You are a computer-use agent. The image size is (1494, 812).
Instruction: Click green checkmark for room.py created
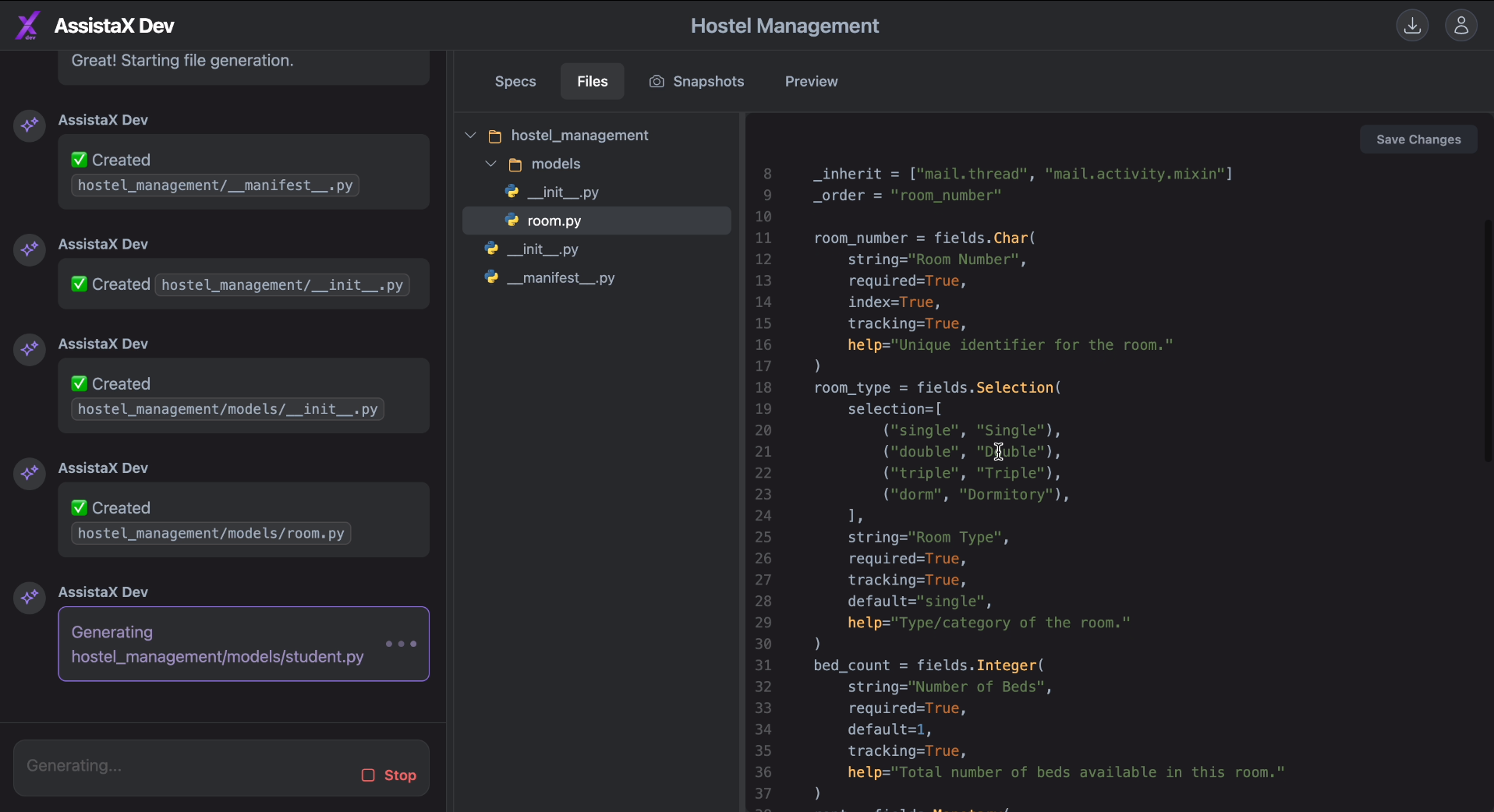(79, 508)
